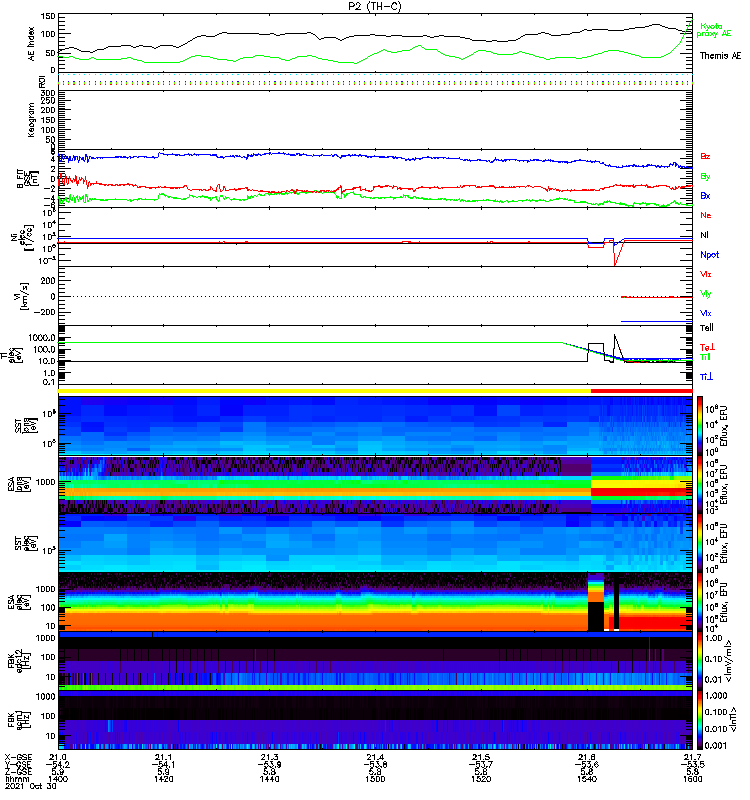Click the 'hhmm' row label
Image resolution: width=750 pixels, height=800 pixels.
click(x=17, y=779)
